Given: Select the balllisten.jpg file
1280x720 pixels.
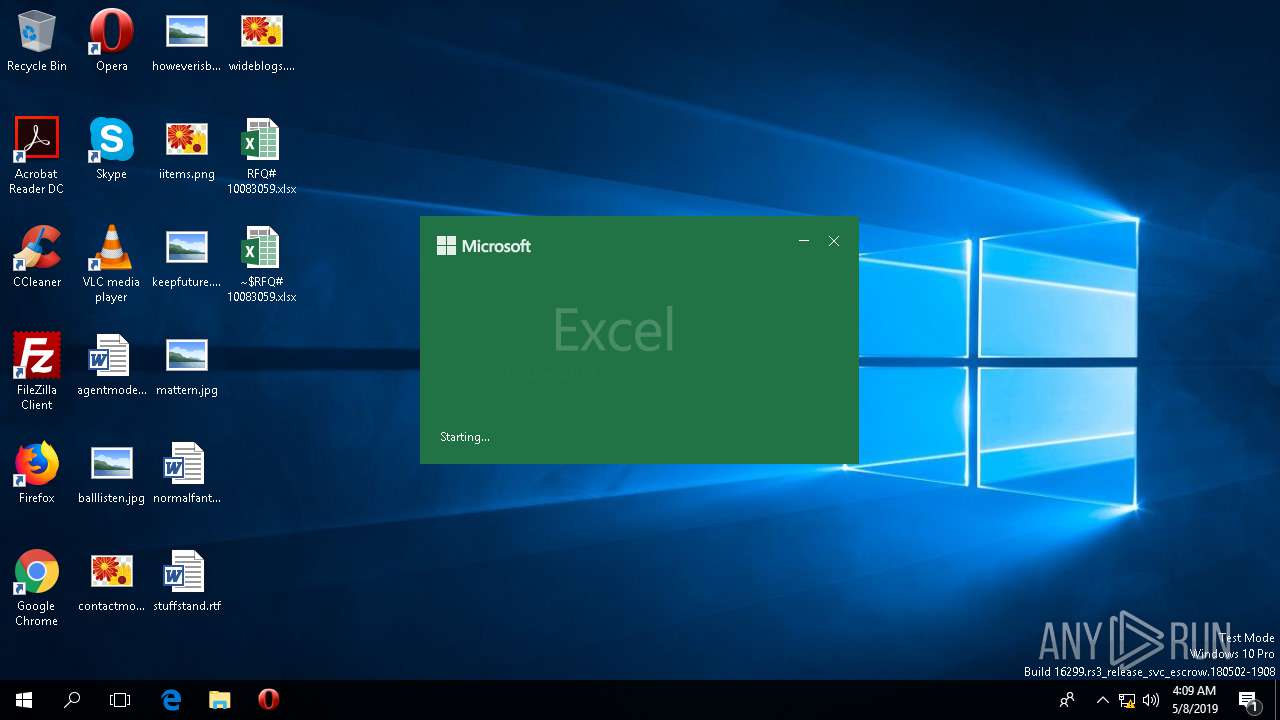Looking at the screenshot, I should 111,473.
